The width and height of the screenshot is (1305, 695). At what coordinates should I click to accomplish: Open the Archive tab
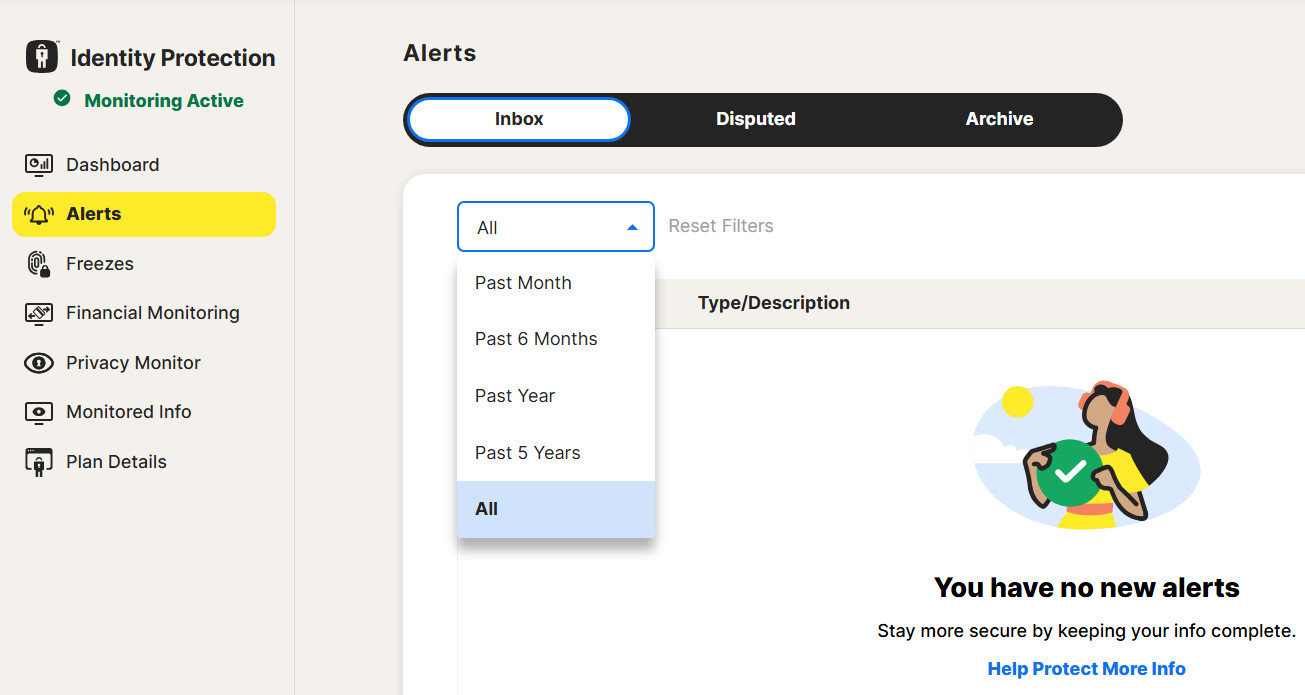point(999,119)
